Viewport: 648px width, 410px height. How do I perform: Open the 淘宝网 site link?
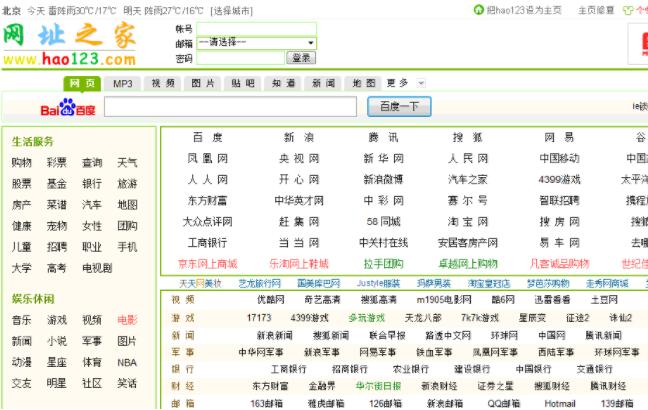[467, 222]
